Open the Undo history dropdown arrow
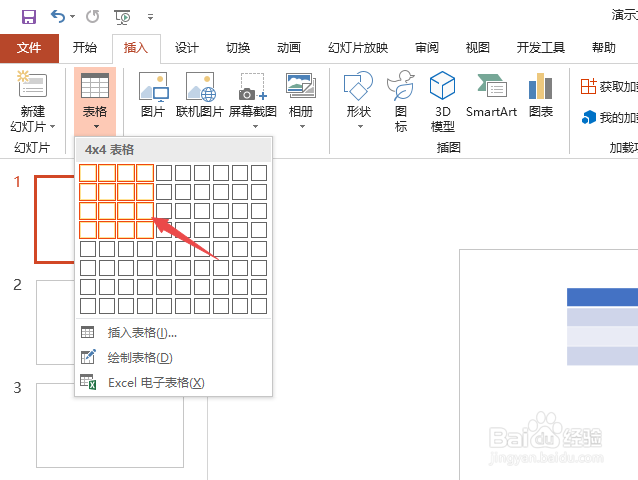Viewport: 638px width, 480px height. pyautogui.click(x=72, y=17)
